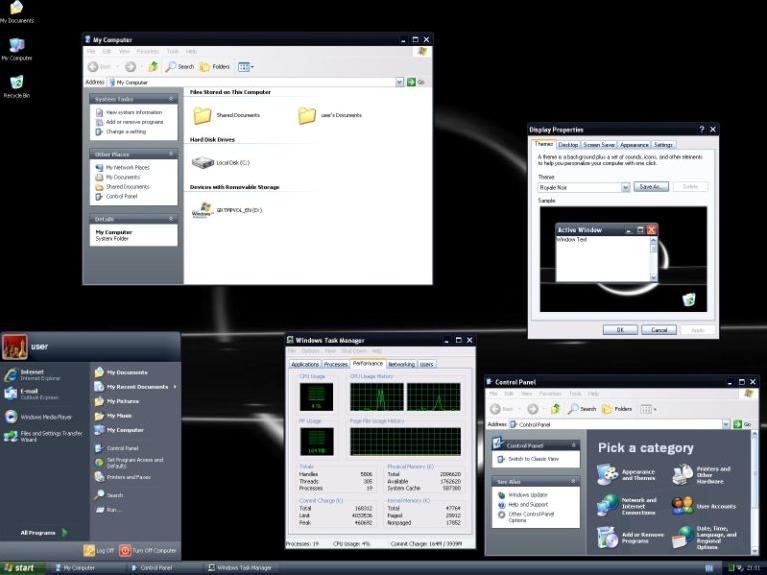This screenshot has width=767, height=575.
Task: Click Search in Start menu
Action: coord(109,495)
